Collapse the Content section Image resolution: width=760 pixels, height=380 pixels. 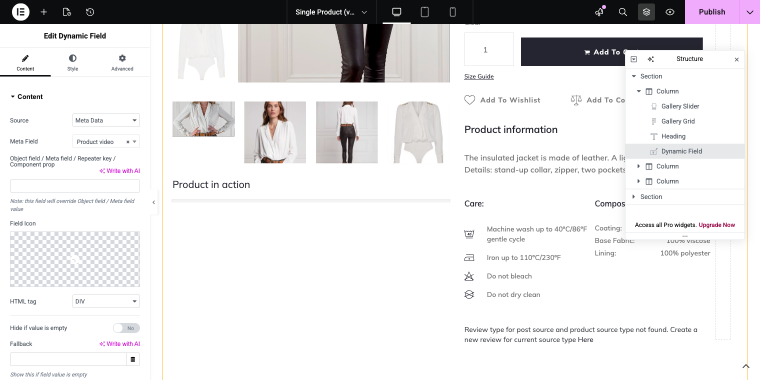coord(27,96)
